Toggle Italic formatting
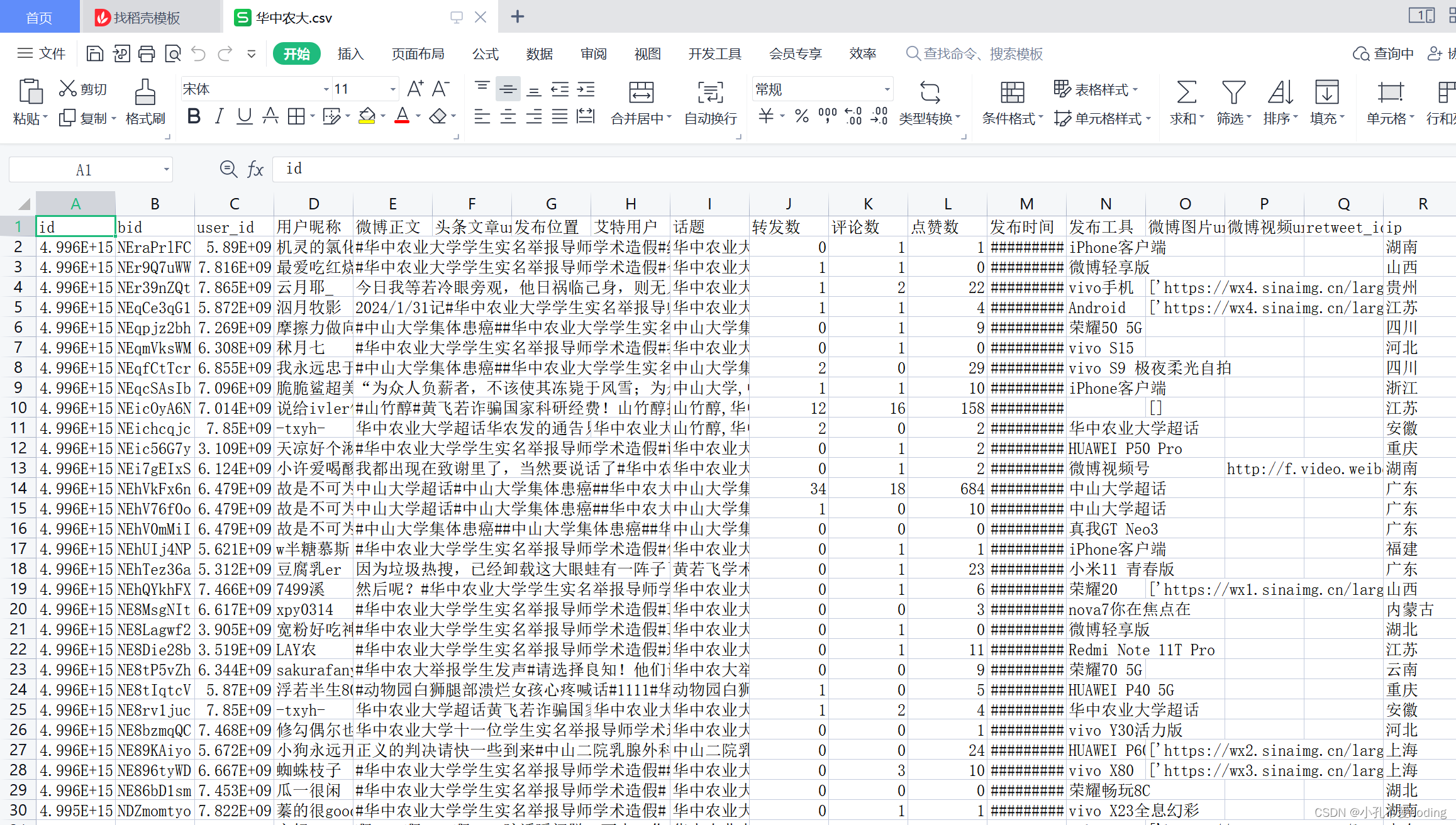Viewport: 1456px width, 825px height. tap(219, 116)
